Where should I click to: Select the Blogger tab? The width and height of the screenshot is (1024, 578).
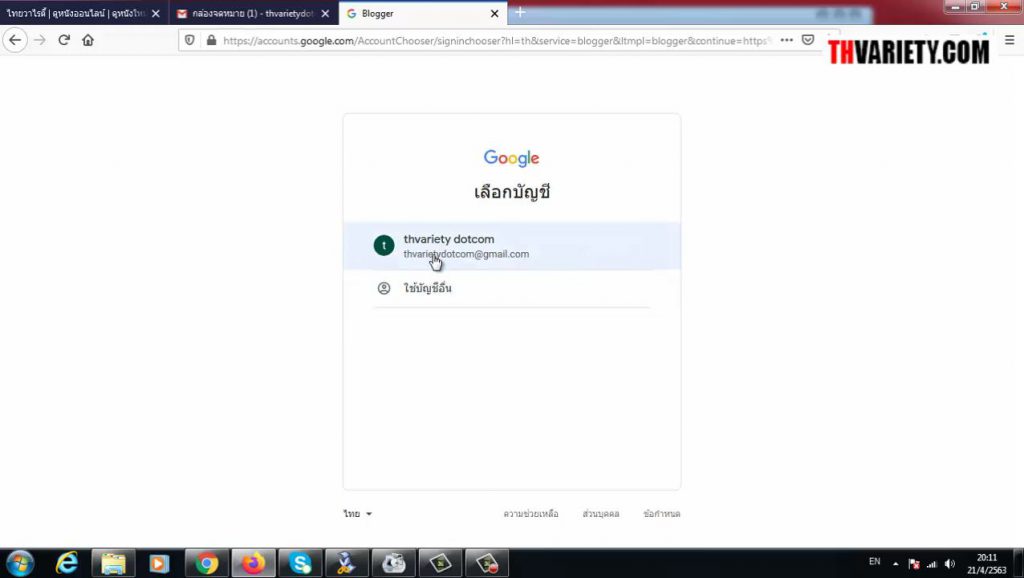click(x=423, y=13)
